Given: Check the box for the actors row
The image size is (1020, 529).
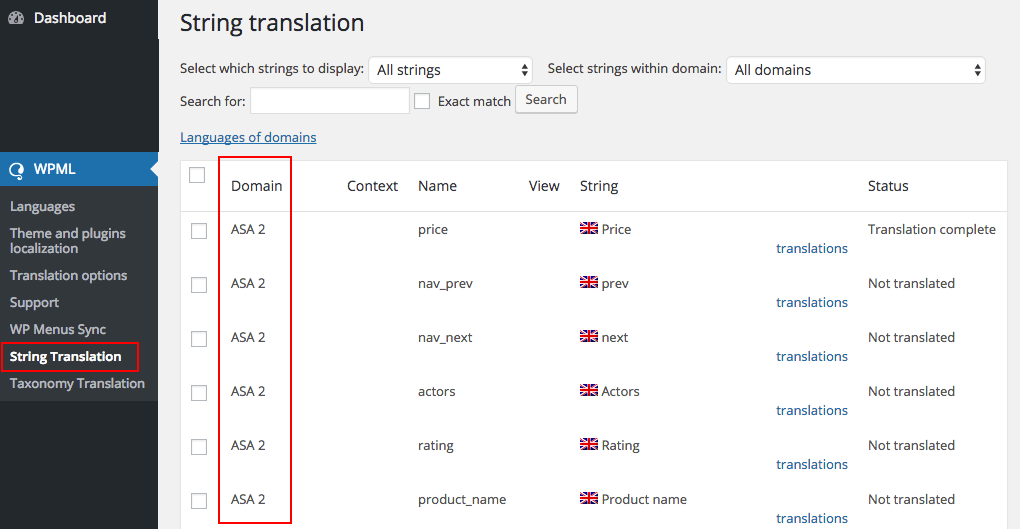Looking at the screenshot, I should coord(199,393).
